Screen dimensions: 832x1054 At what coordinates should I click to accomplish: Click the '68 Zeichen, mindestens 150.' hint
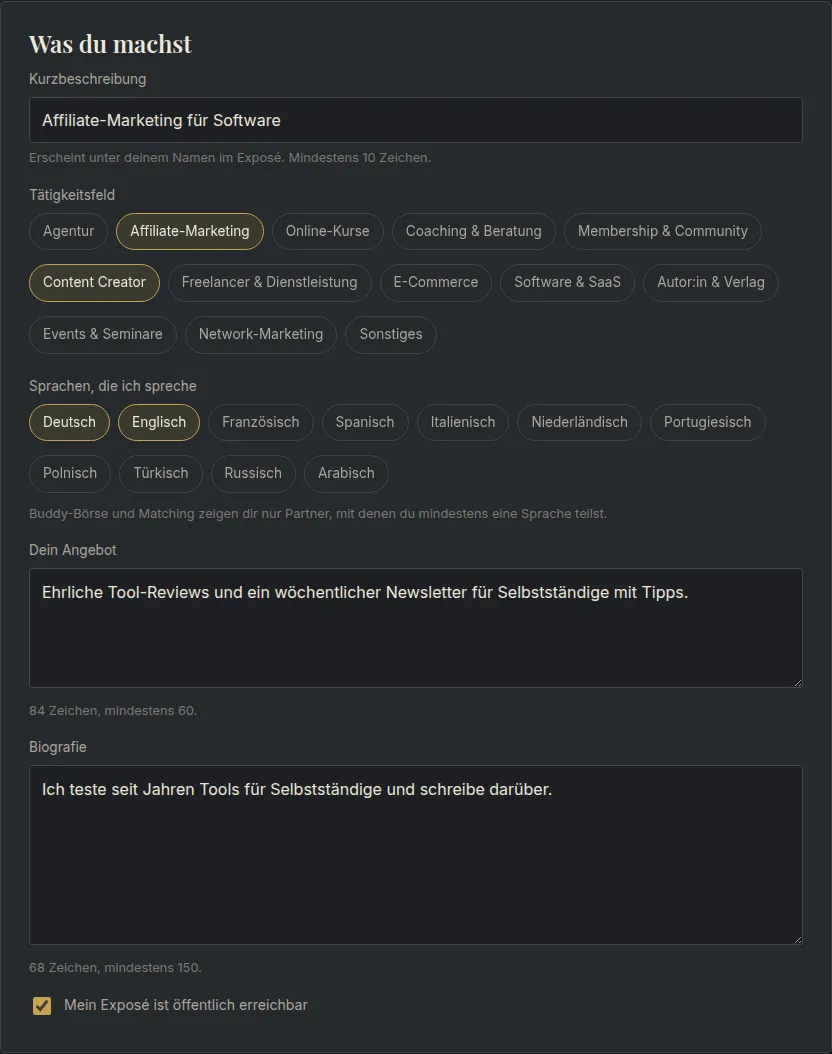click(x=115, y=967)
